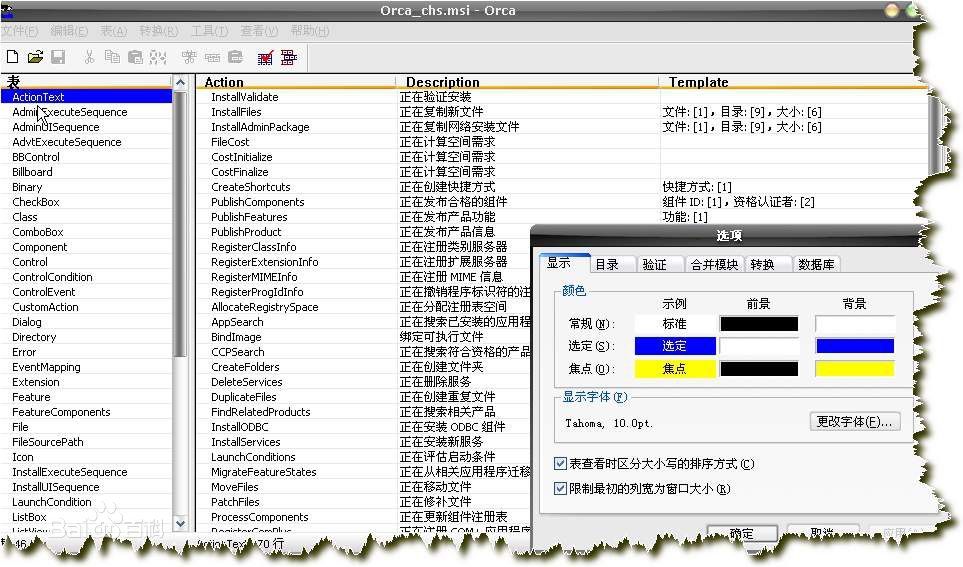Click the table list scrollbar up arrow
The width and height of the screenshot is (963, 567).
[x=180, y=82]
